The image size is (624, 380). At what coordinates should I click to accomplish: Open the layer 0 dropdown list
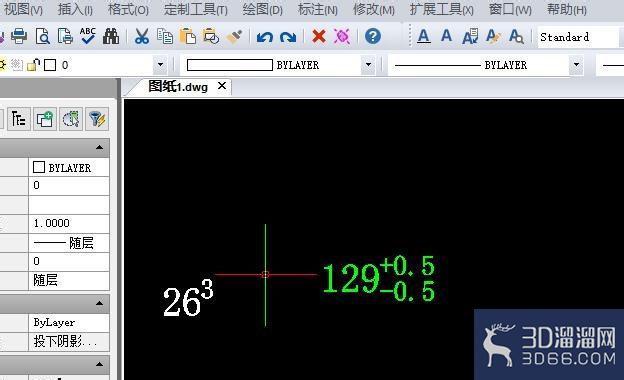tap(160, 64)
